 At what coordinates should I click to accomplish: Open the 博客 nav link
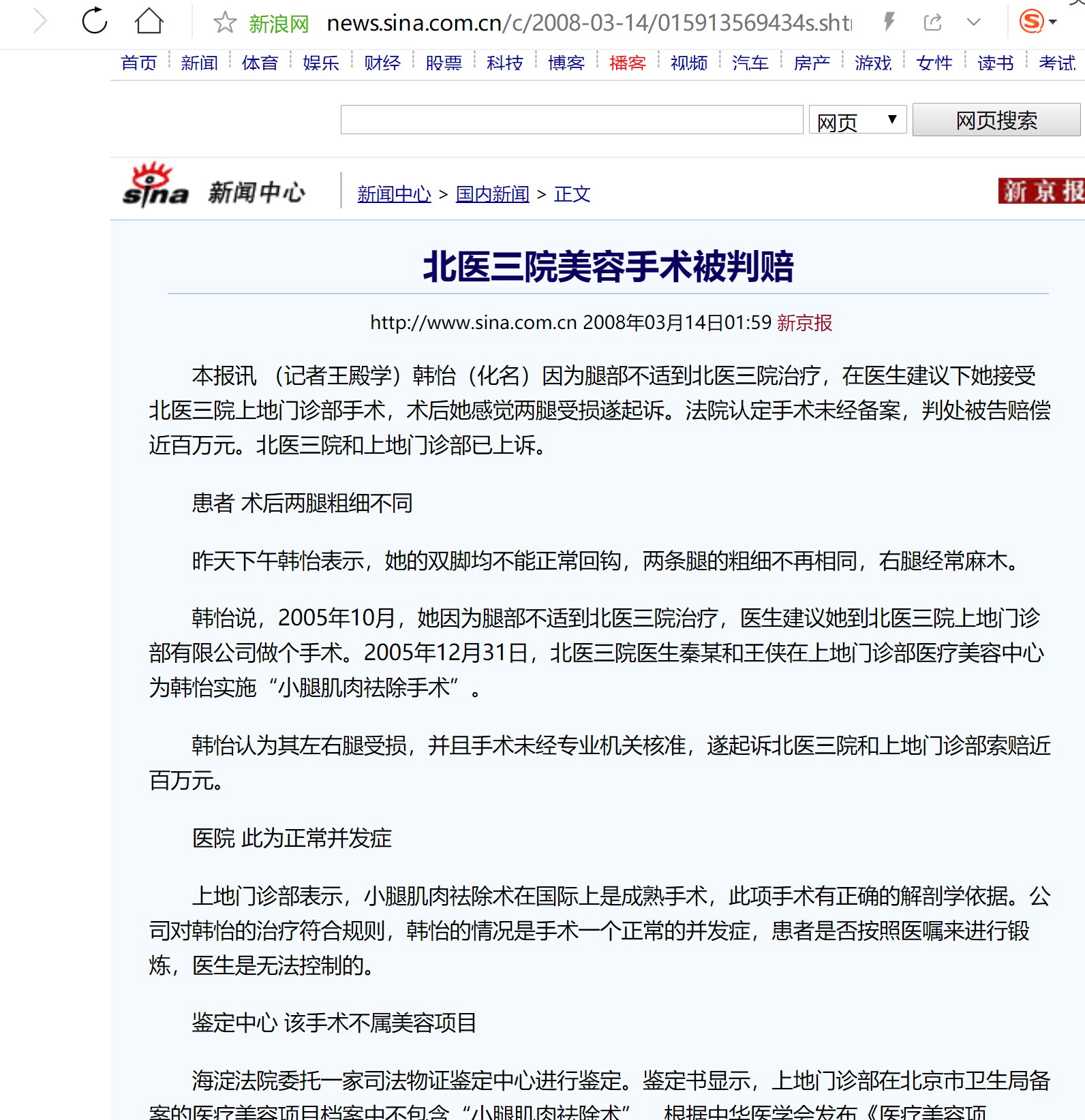pos(566,63)
